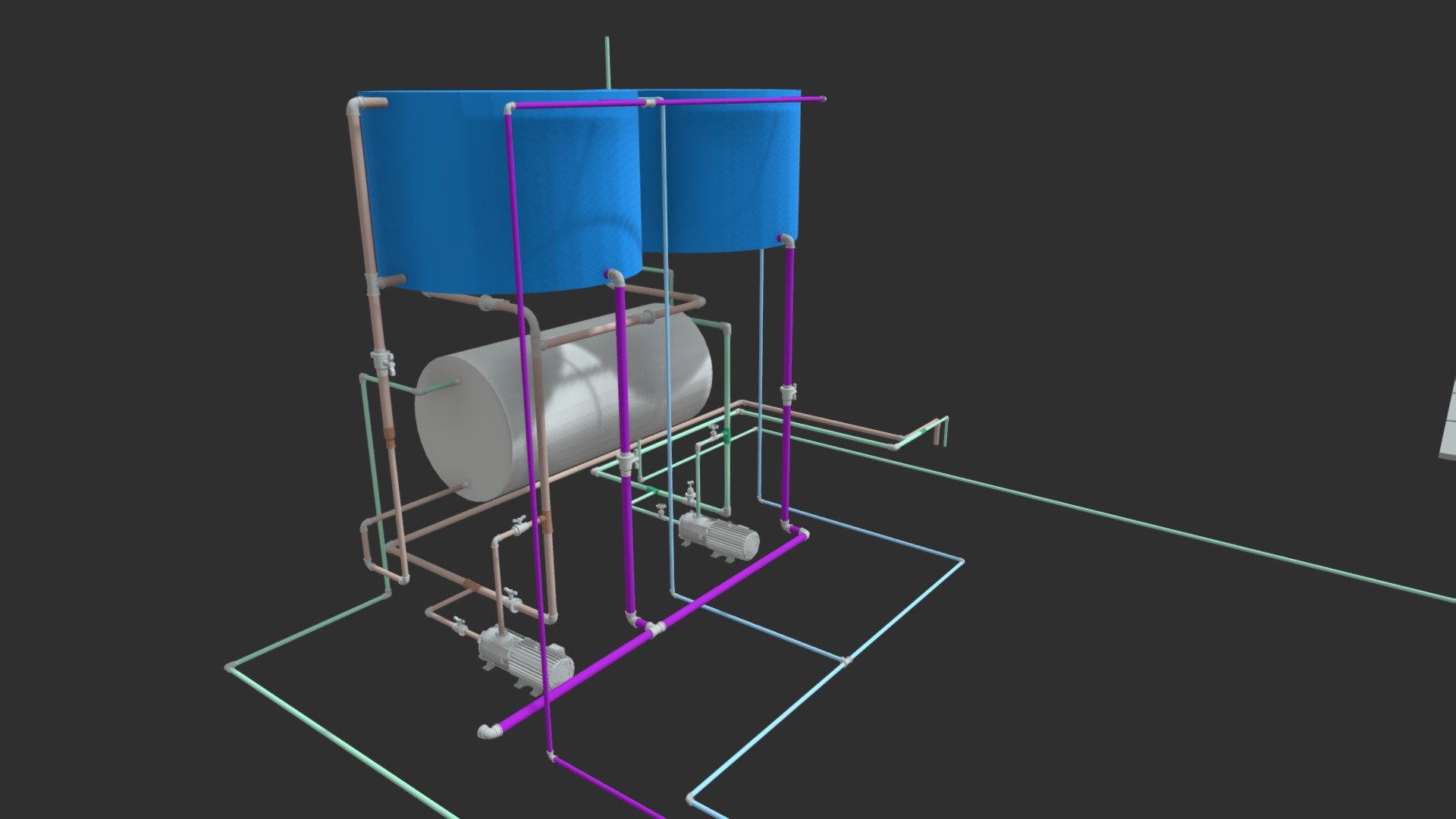The height and width of the screenshot is (819, 1456).
Task: Select the rear electric pump motor
Action: [719, 535]
